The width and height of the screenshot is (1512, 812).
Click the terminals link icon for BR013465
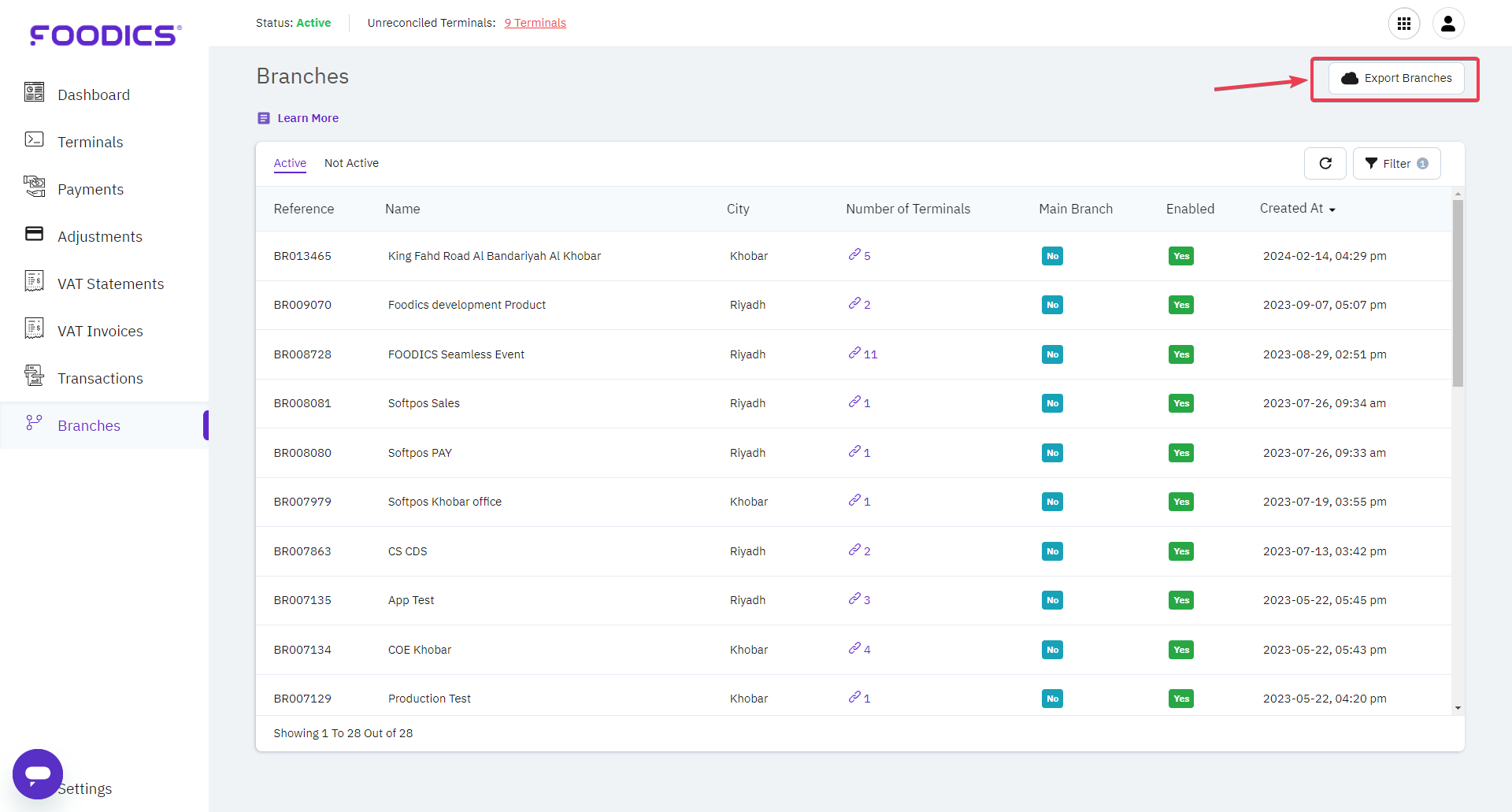click(x=854, y=254)
